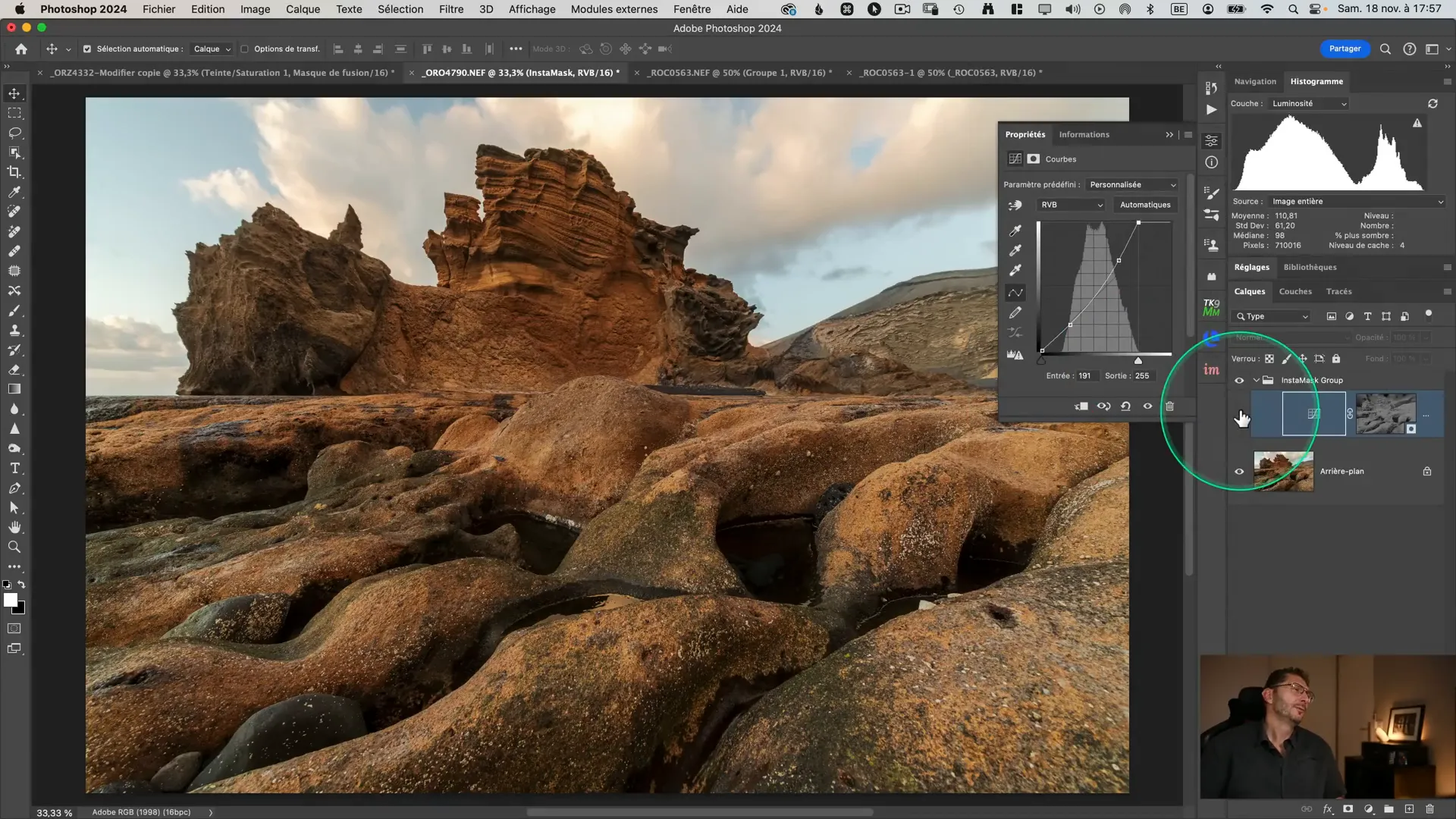The image size is (1456, 819).
Task: Click the Automatiques button in Curves
Action: pos(1145,205)
